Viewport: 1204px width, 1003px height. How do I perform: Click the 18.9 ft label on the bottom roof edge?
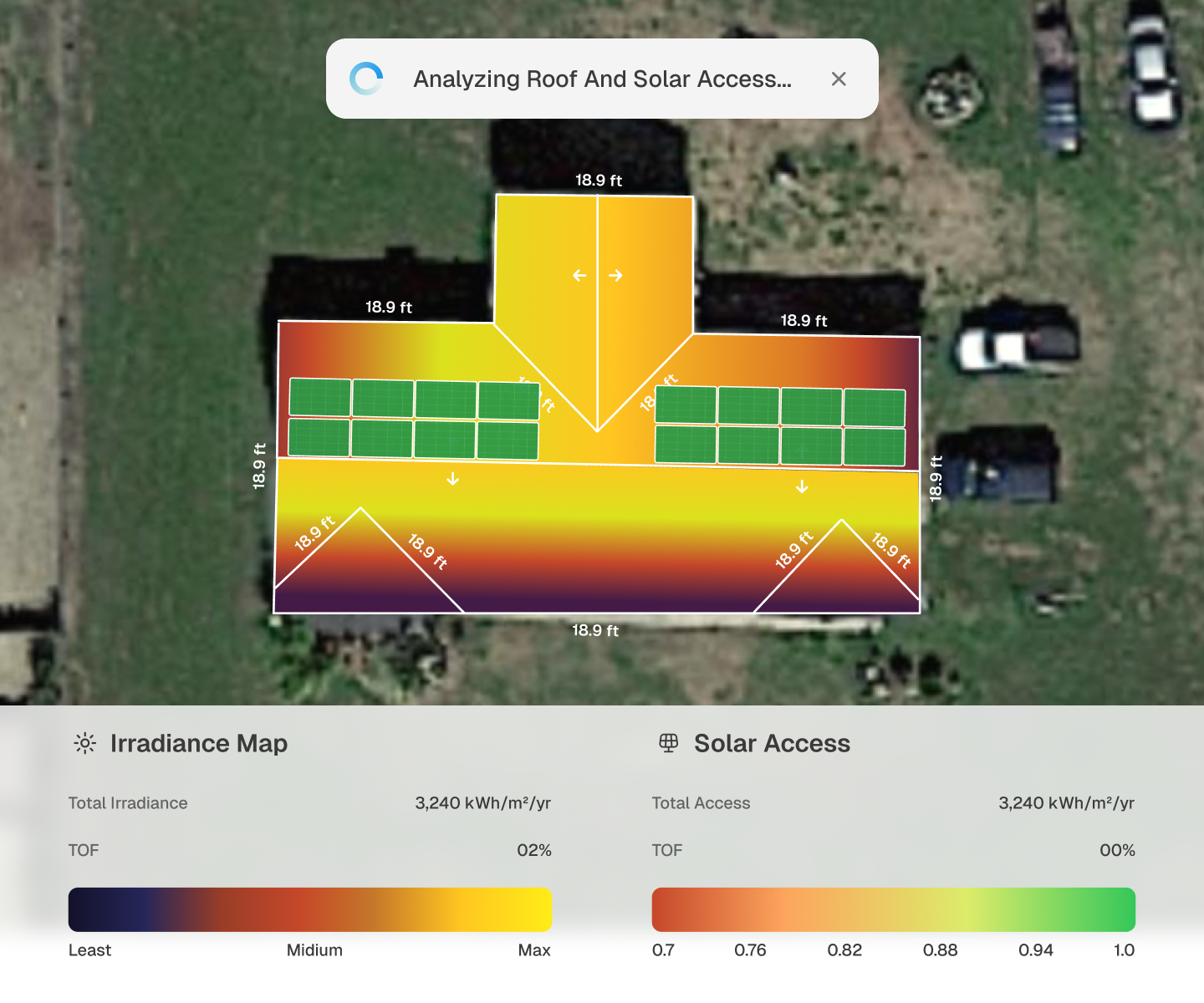tap(594, 631)
